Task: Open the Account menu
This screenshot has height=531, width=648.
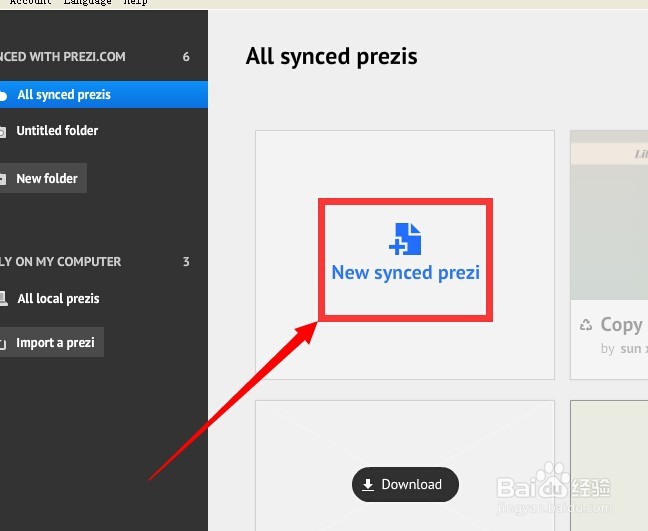Action: 30,2
